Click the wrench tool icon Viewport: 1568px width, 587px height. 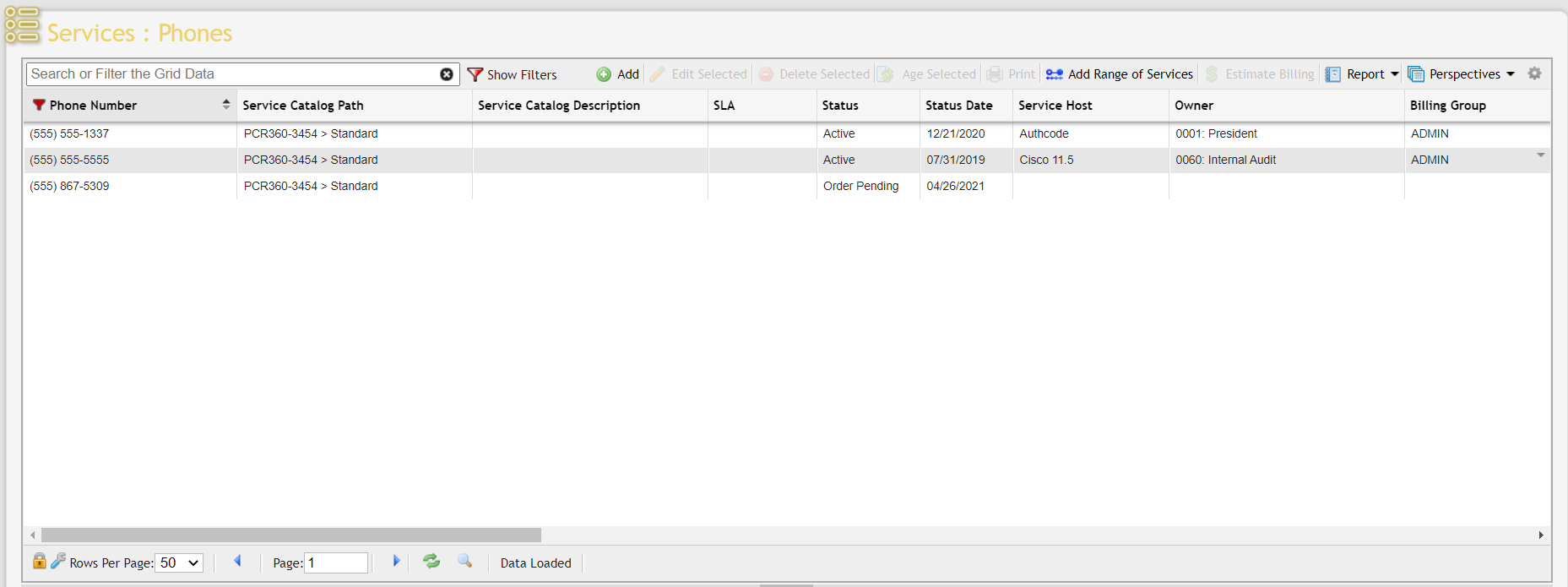[57, 561]
